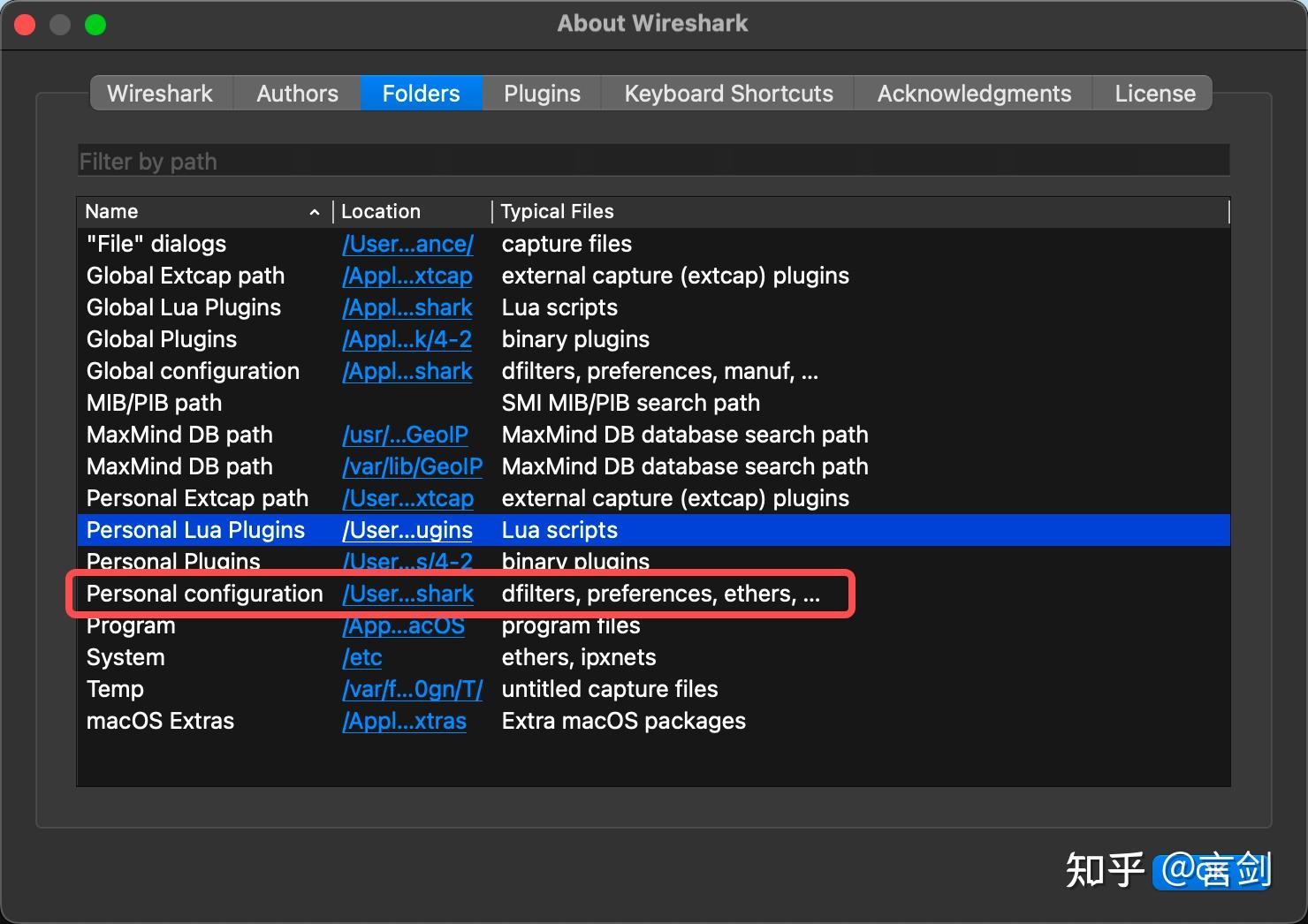Image resolution: width=1308 pixels, height=924 pixels.
Task: Select the Global Lua Plugins row
Action: 203,307
